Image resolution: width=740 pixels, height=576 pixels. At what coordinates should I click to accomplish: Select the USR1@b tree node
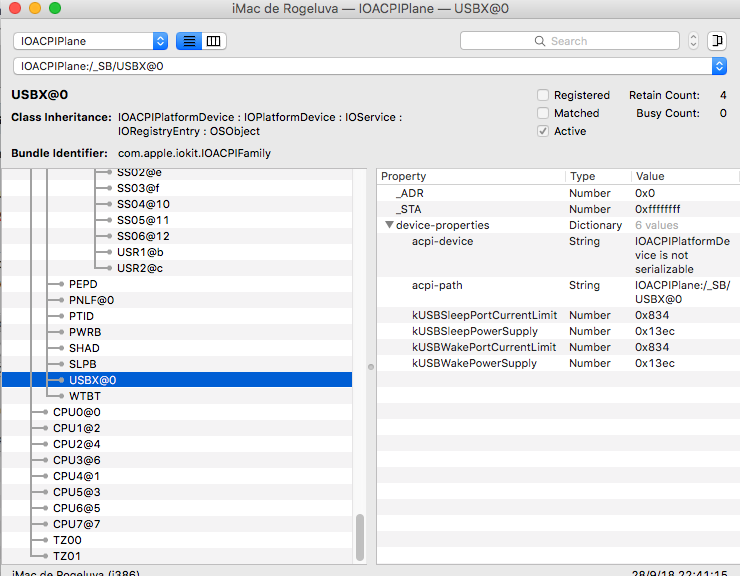pos(140,253)
